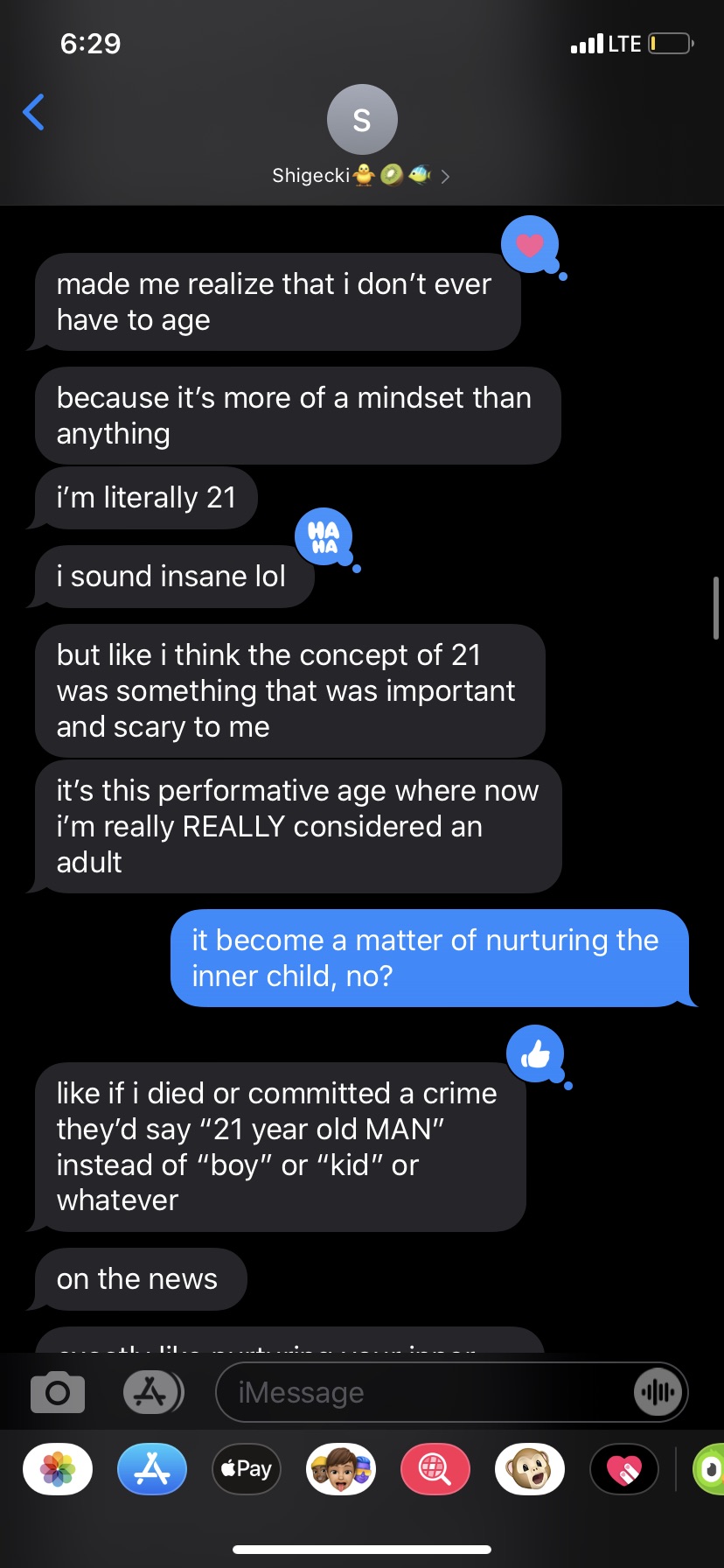The height and width of the screenshot is (1568, 724).
Task: Tap the S contact avatar
Action: coord(362,120)
